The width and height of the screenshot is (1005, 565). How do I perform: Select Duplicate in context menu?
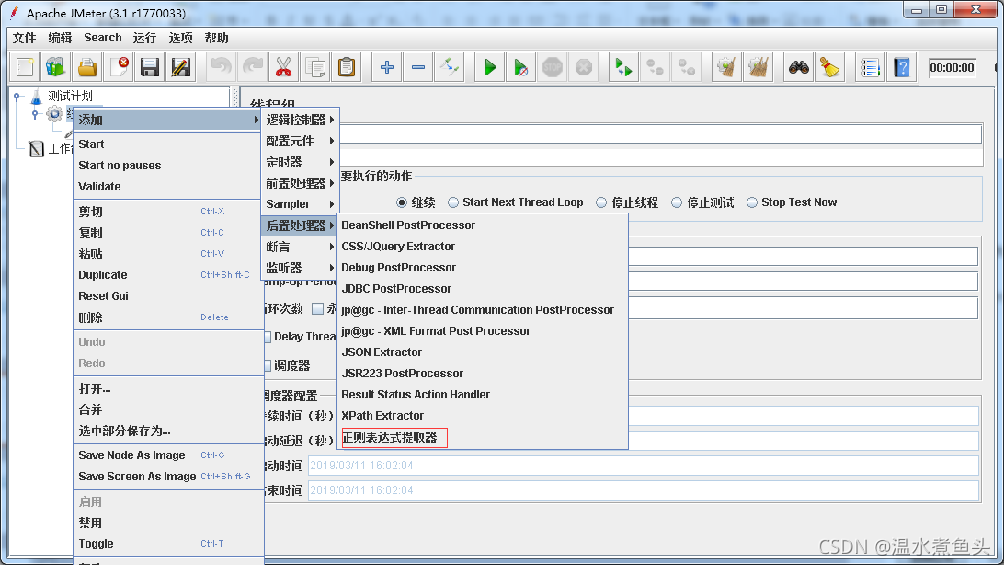[168, 275]
